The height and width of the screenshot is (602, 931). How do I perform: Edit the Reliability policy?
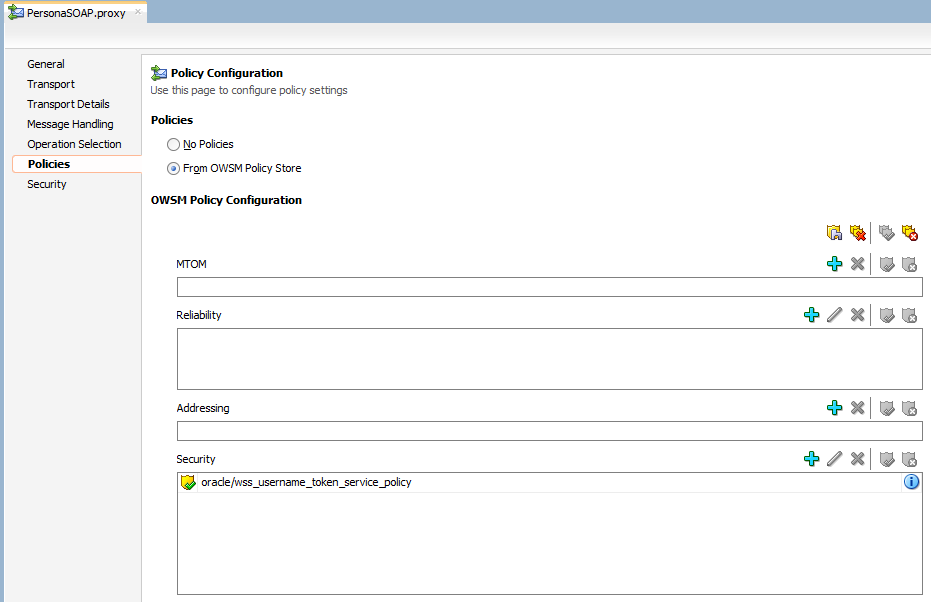tap(834, 314)
